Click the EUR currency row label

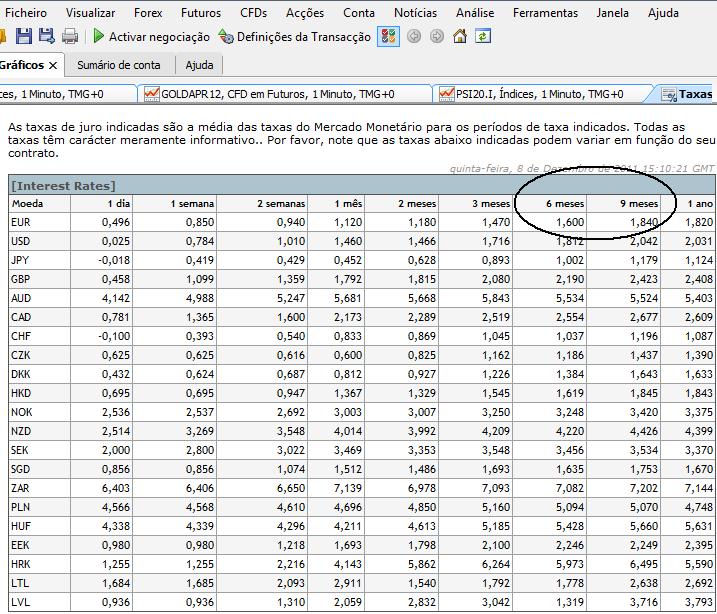pos(21,222)
